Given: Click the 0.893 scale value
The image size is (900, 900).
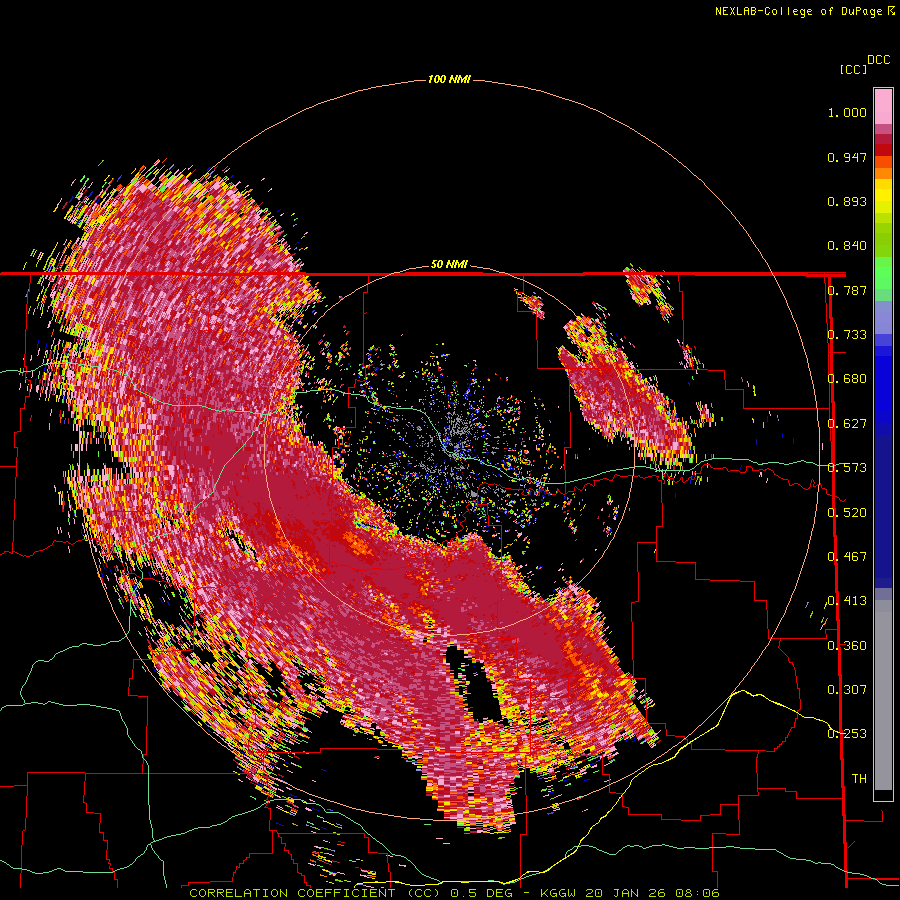Looking at the screenshot, I should click(847, 201).
